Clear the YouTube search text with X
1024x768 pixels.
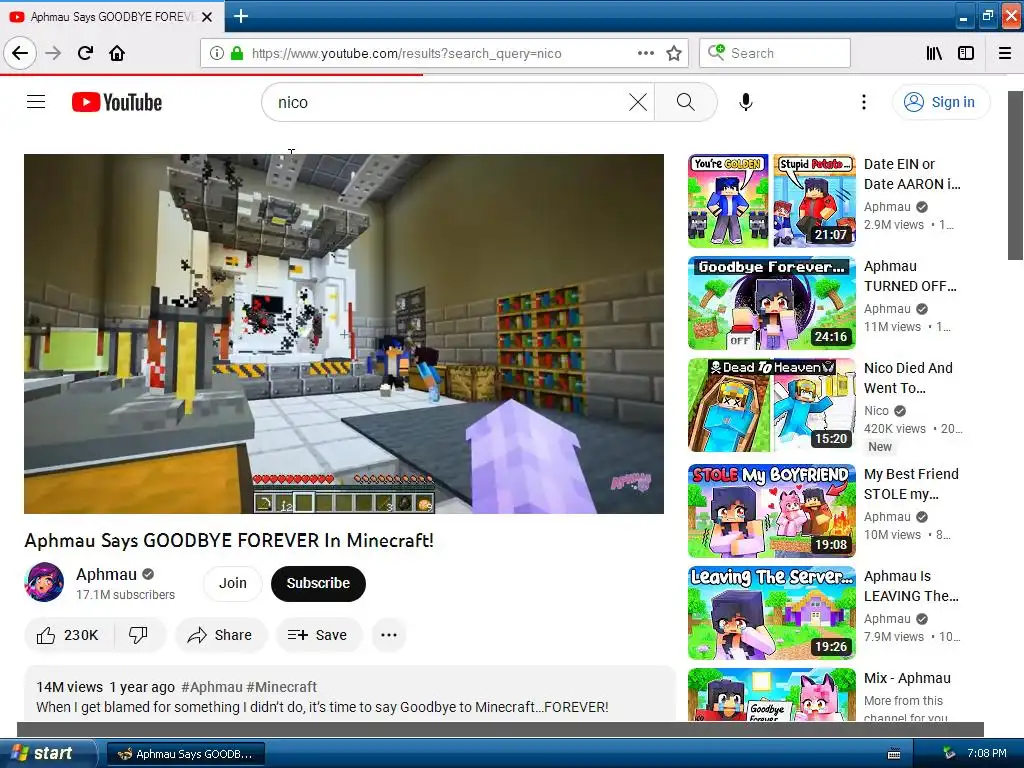(638, 102)
